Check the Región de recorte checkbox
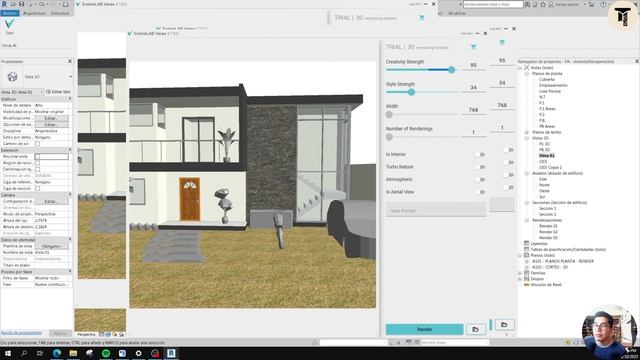Viewport: 640px width, 360px height. pyautogui.click(x=38, y=163)
